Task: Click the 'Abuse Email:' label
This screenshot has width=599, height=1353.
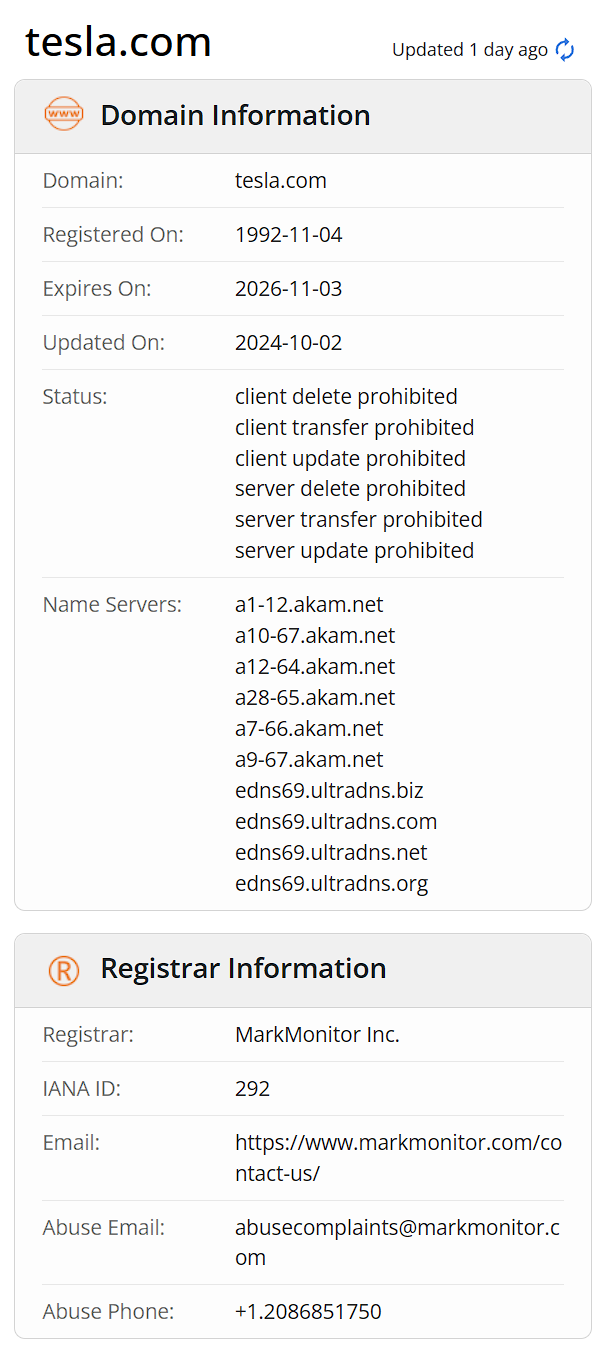Action: (x=104, y=1227)
